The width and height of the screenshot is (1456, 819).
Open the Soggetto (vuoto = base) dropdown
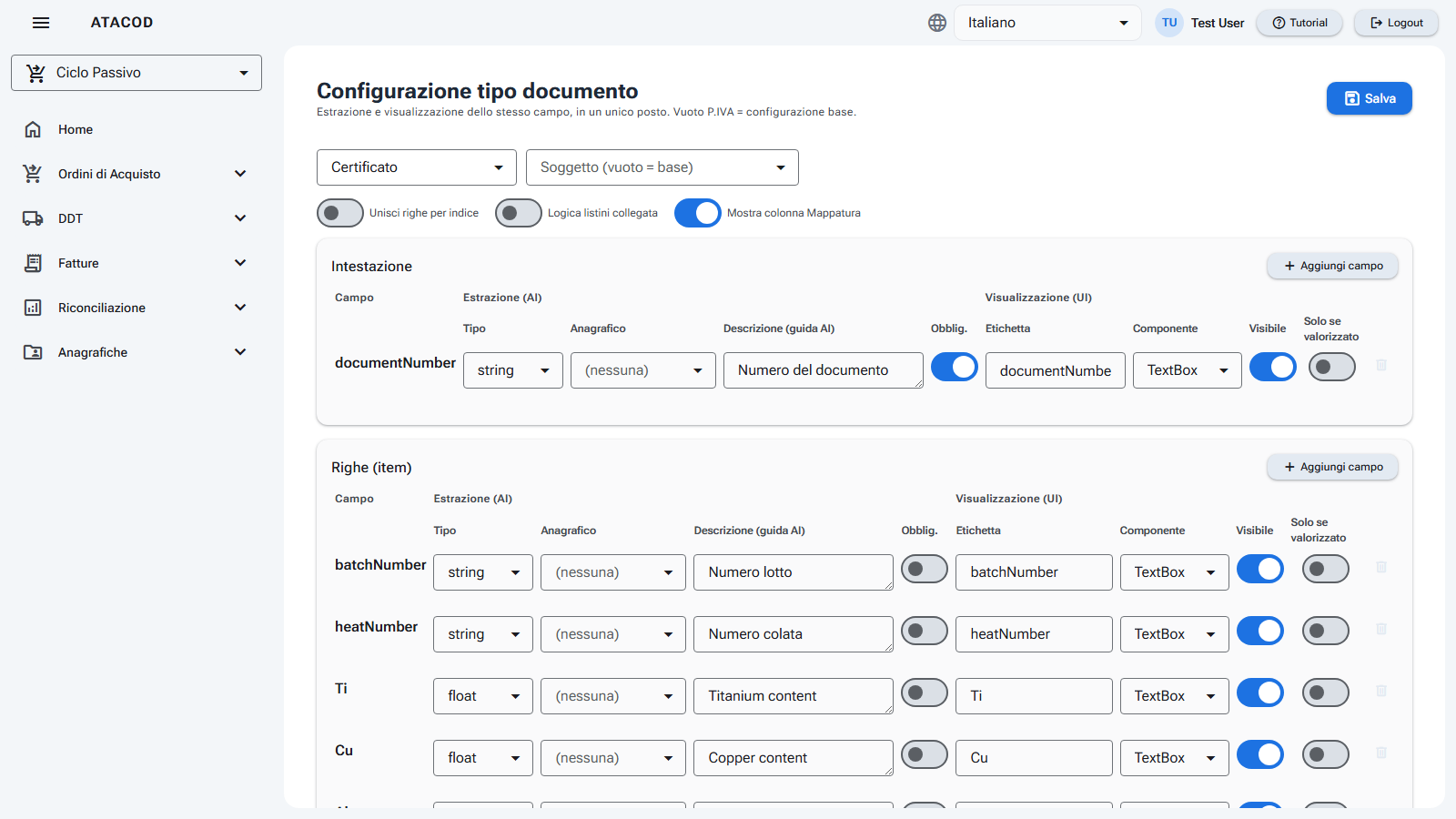[x=662, y=167]
